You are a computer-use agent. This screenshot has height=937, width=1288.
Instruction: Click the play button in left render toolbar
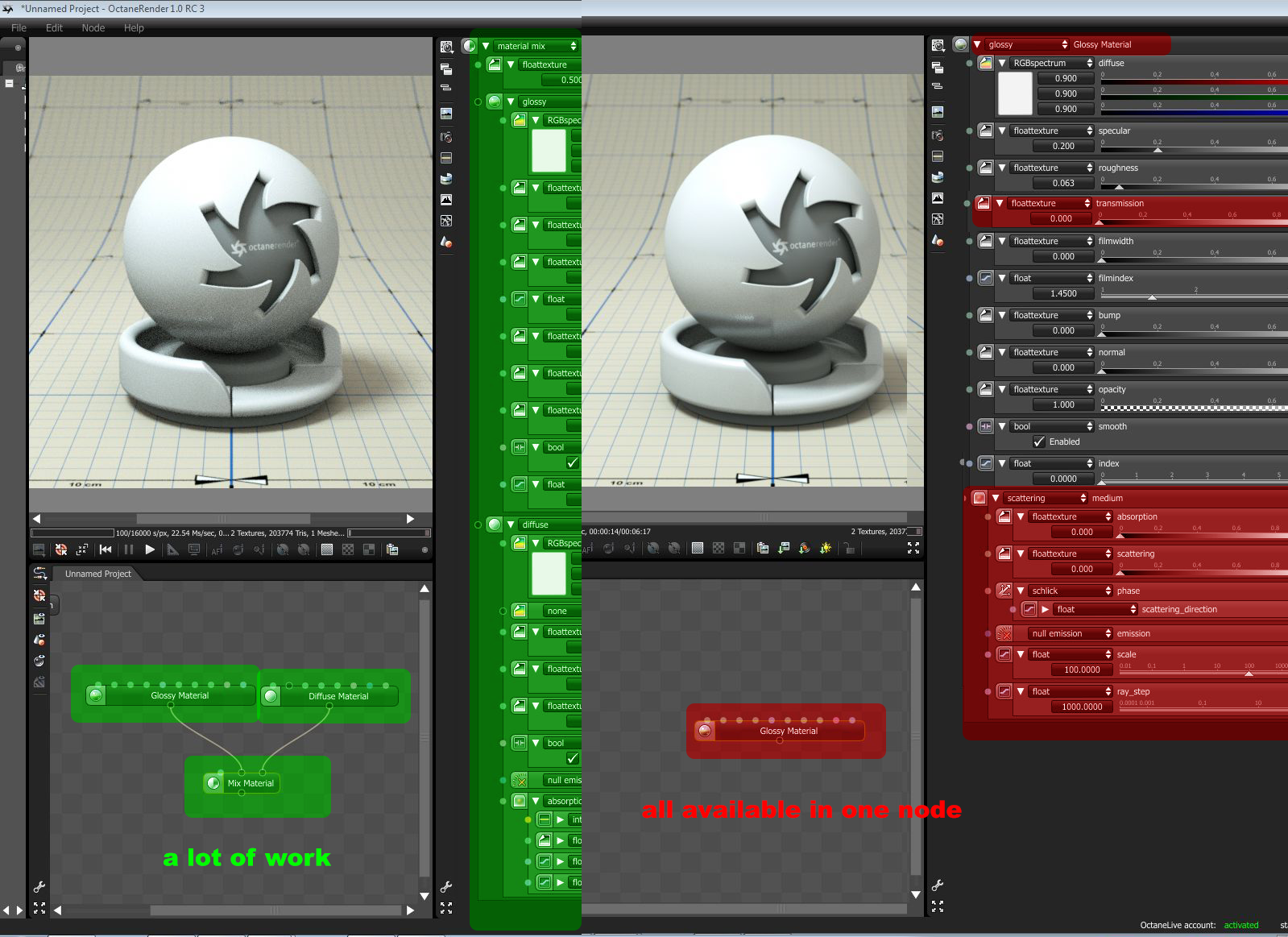pos(150,549)
